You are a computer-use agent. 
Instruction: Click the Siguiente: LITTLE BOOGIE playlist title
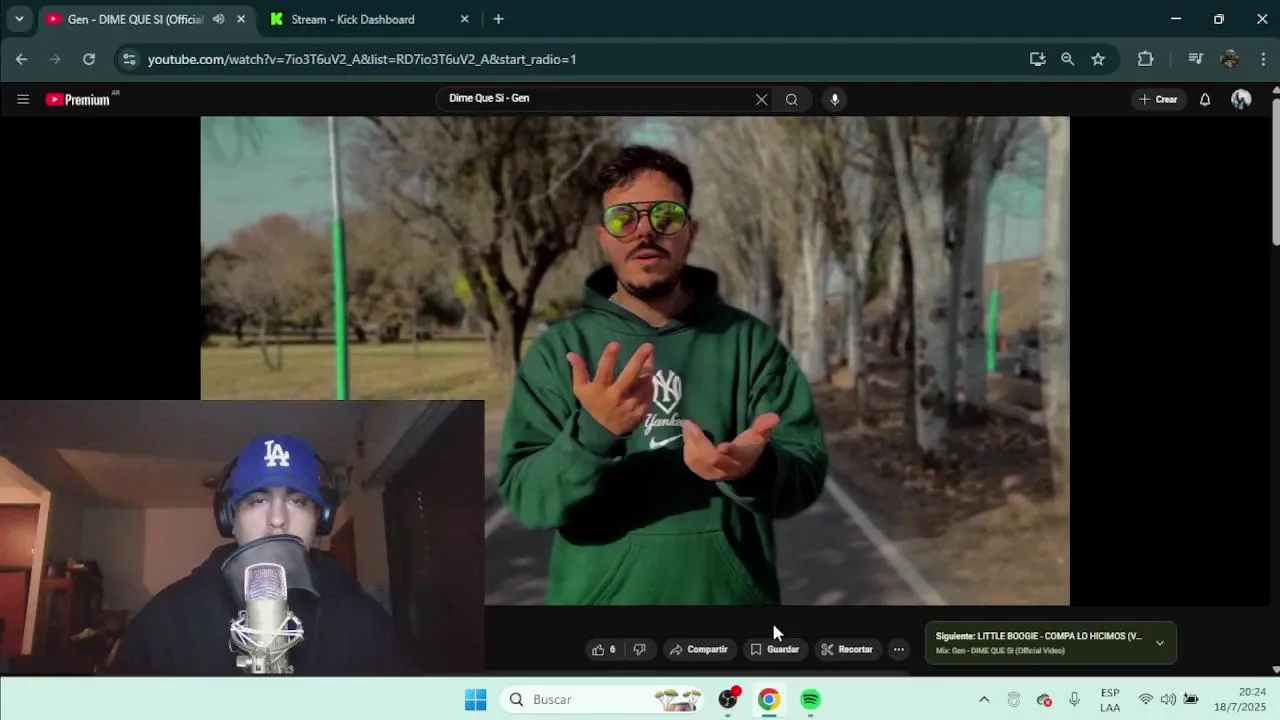tap(1038, 636)
